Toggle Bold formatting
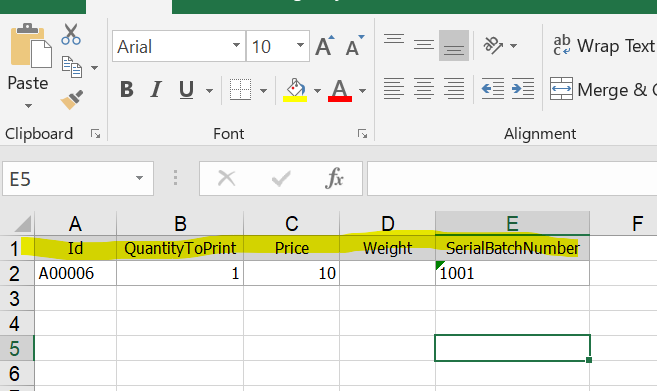This screenshot has width=657, height=391. point(127,89)
